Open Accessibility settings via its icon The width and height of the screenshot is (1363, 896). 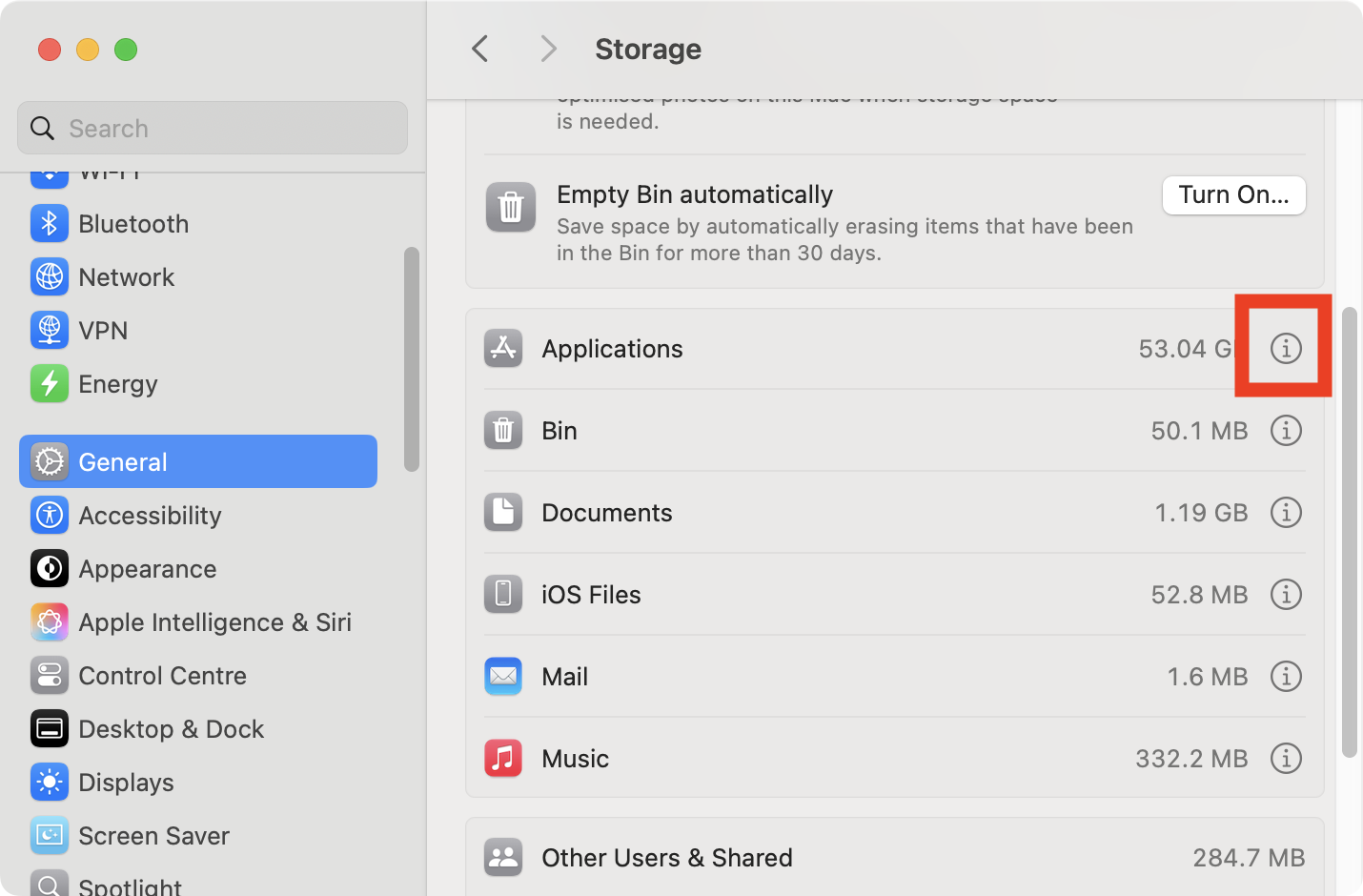tap(50, 515)
